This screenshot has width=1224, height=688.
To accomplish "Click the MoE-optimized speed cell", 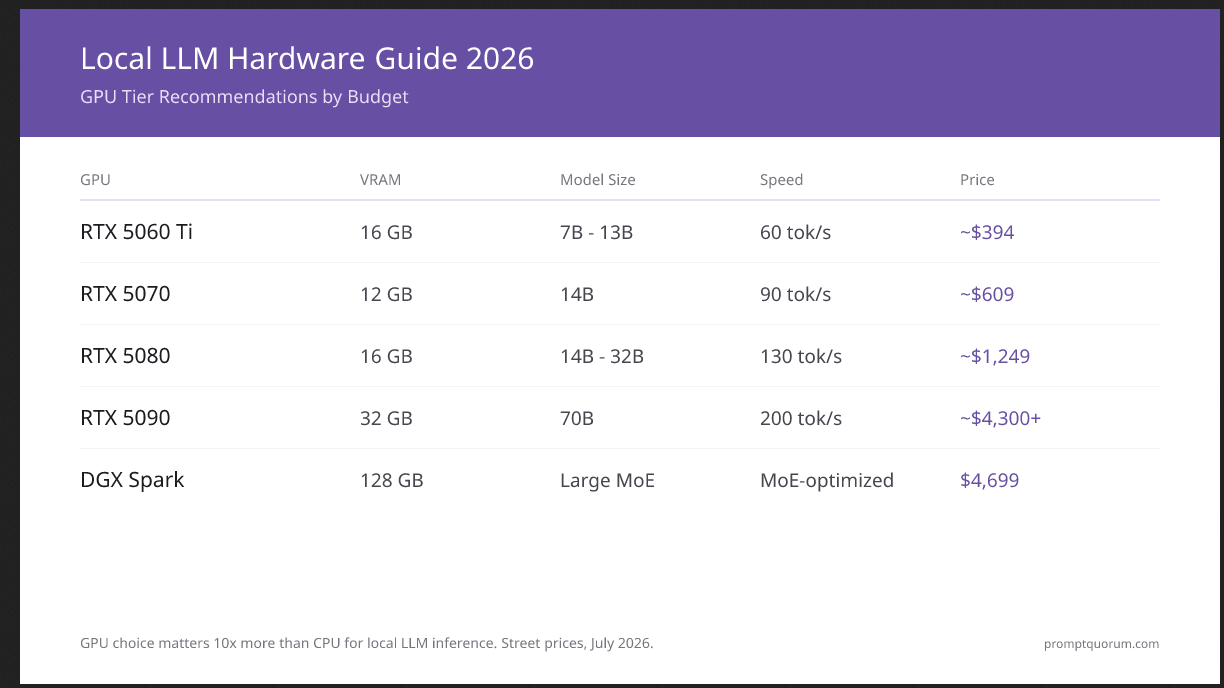I will pyautogui.click(x=827, y=480).
